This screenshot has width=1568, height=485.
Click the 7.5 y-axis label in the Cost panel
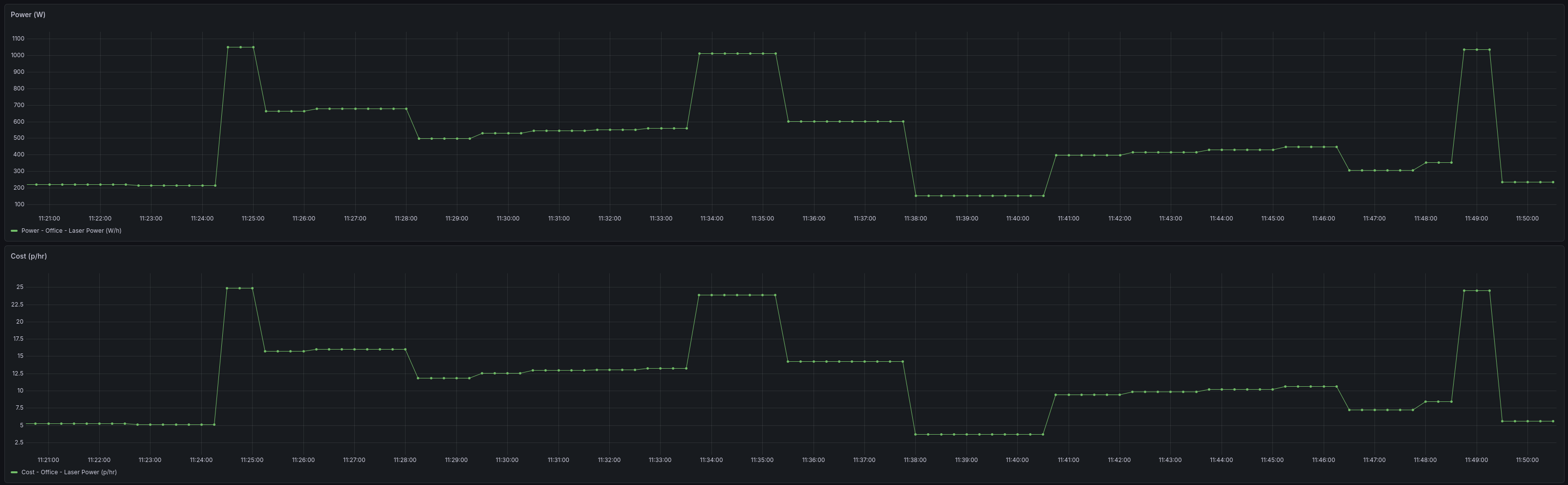pos(19,408)
